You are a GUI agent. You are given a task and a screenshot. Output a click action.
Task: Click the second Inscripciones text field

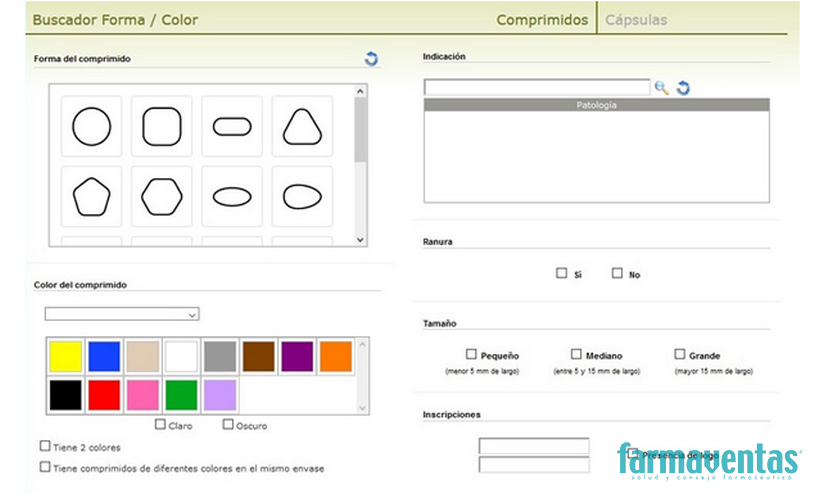click(534, 465)
